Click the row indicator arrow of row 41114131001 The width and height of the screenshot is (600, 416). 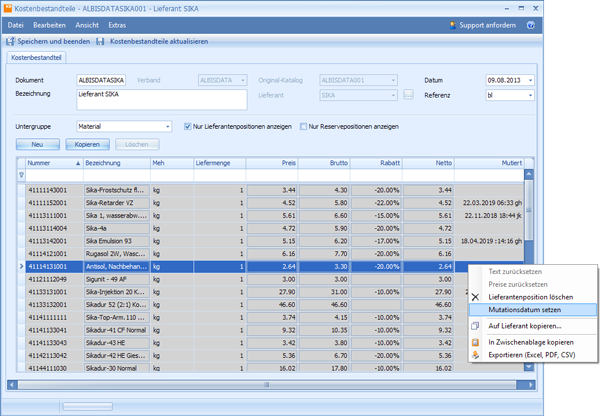click(21, 266)
